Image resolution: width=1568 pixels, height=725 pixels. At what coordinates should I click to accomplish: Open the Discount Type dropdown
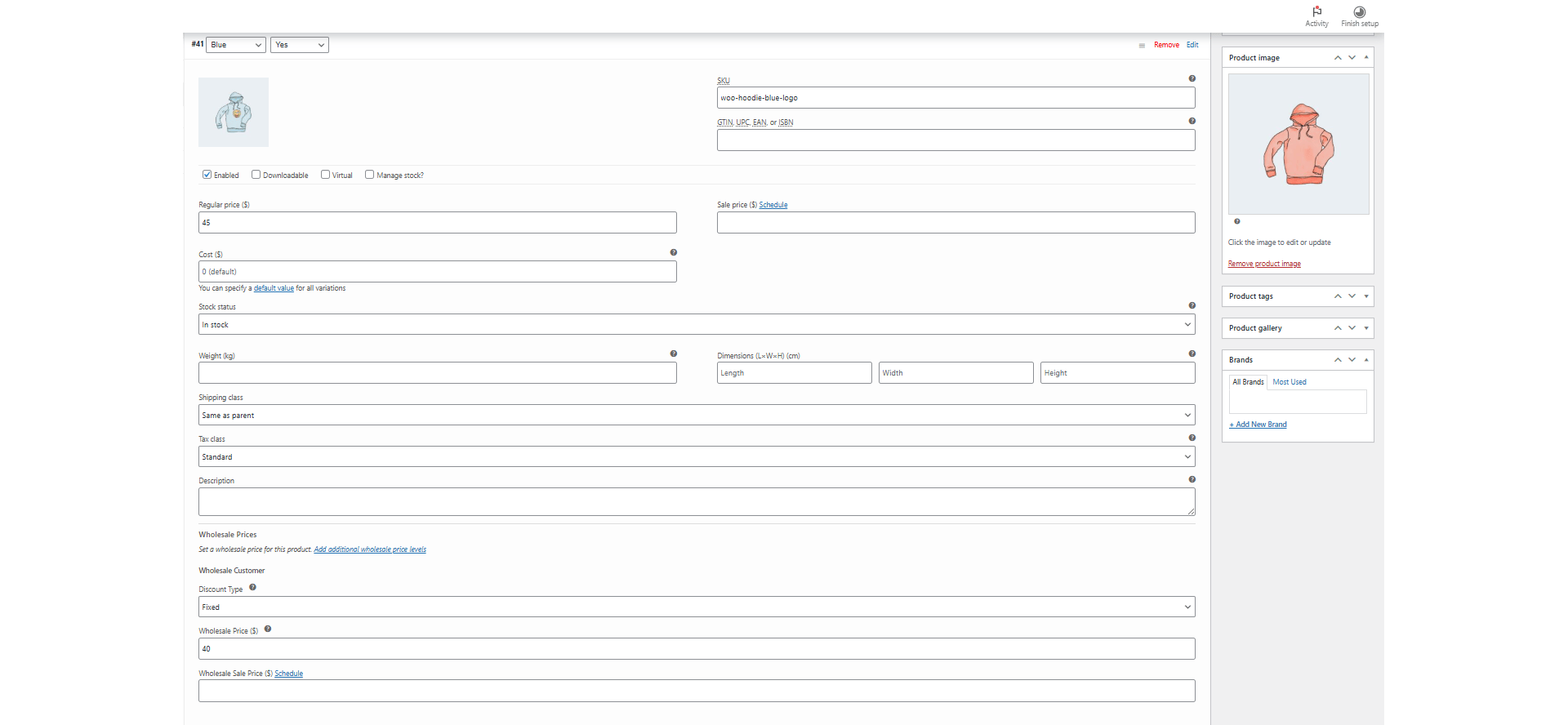pyautogui.click(x=697, y=607)
